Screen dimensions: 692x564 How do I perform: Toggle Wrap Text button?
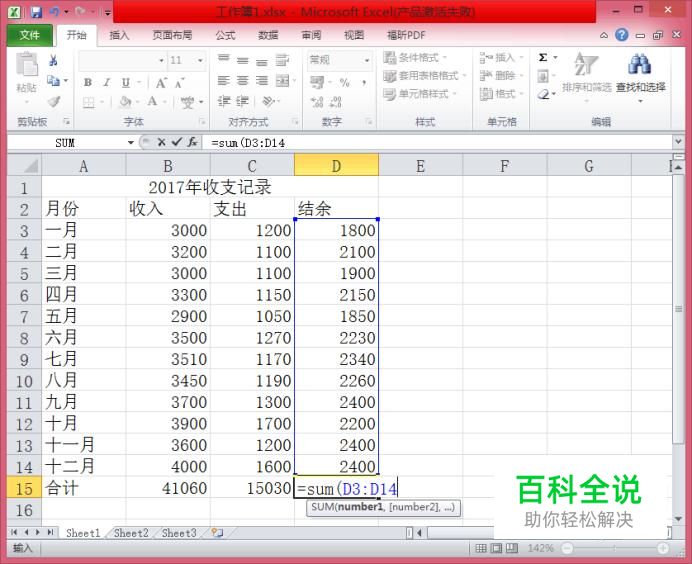point(282,60)
